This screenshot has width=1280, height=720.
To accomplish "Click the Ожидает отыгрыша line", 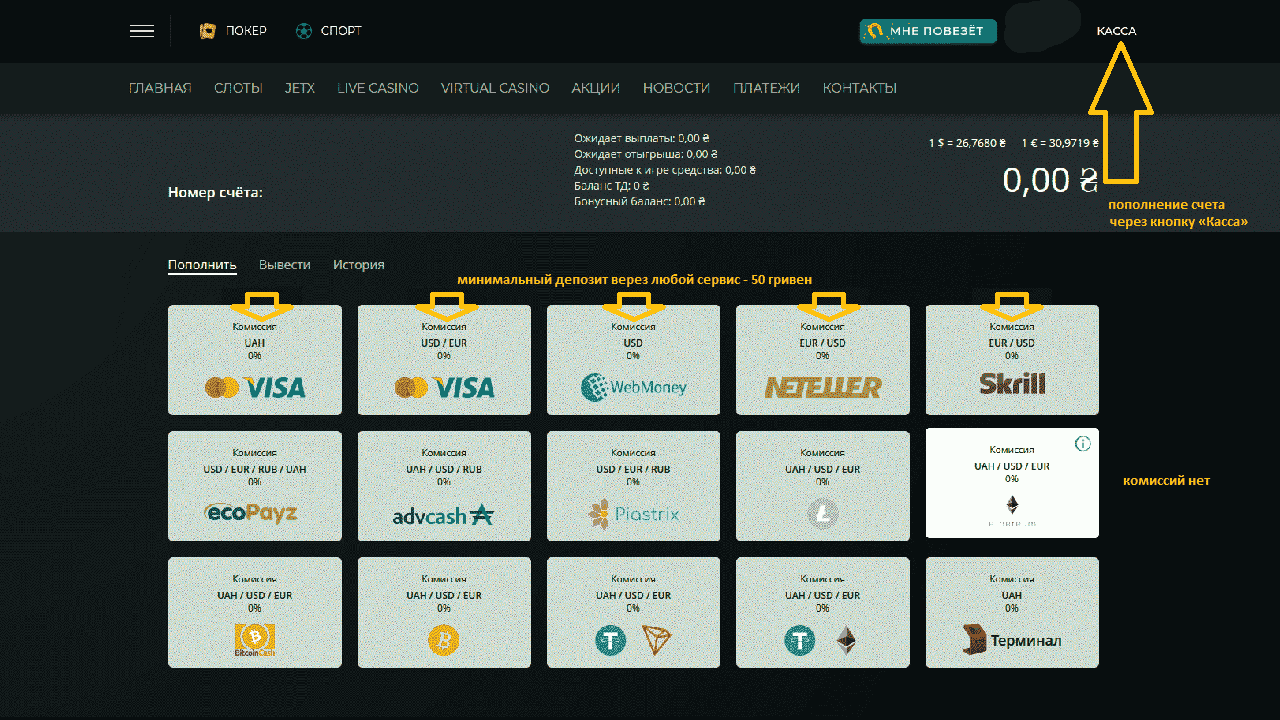I will (646, 154).
